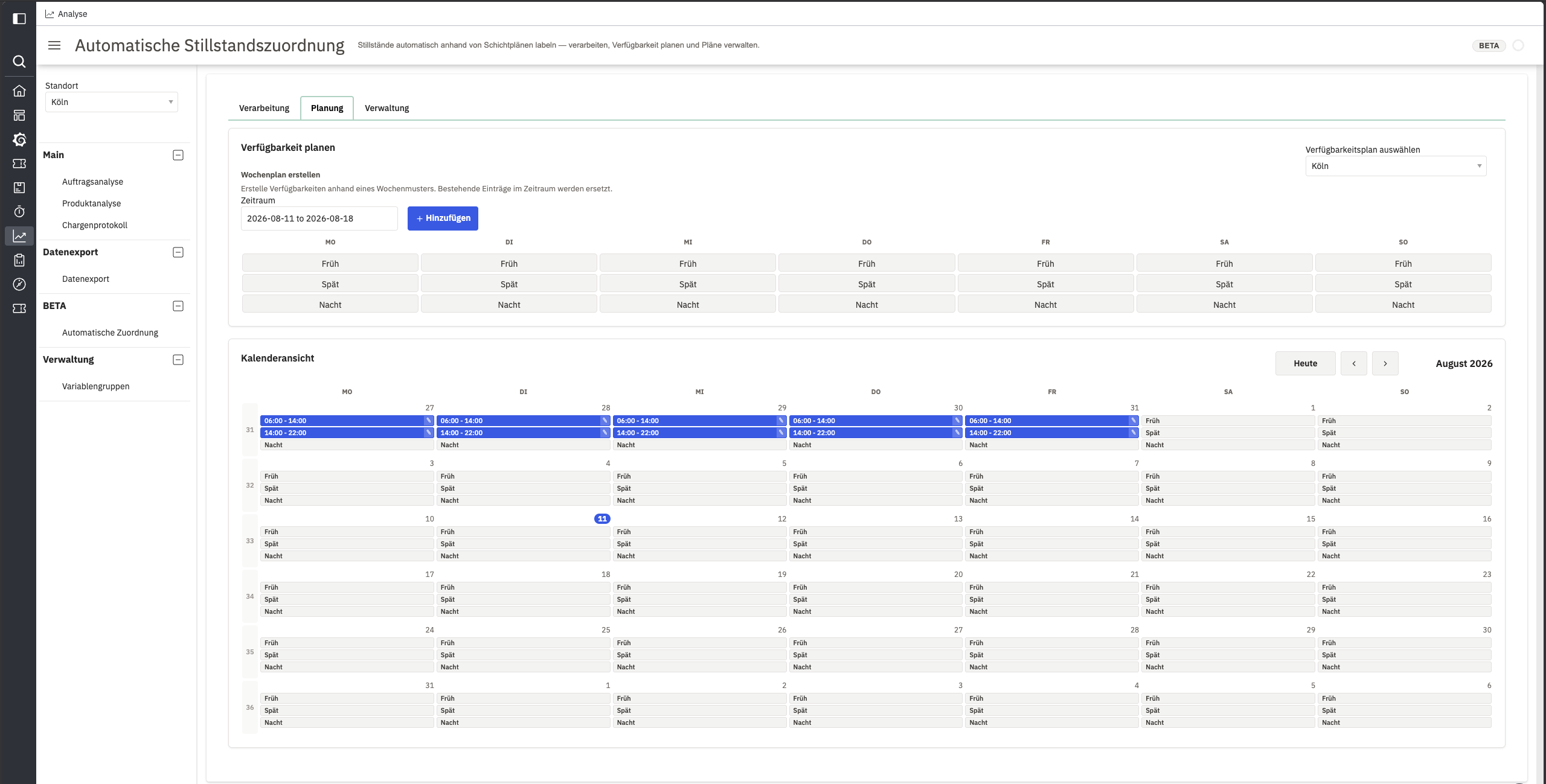
Task: Click the Zeitraum date range field
Action: [319, 218]
